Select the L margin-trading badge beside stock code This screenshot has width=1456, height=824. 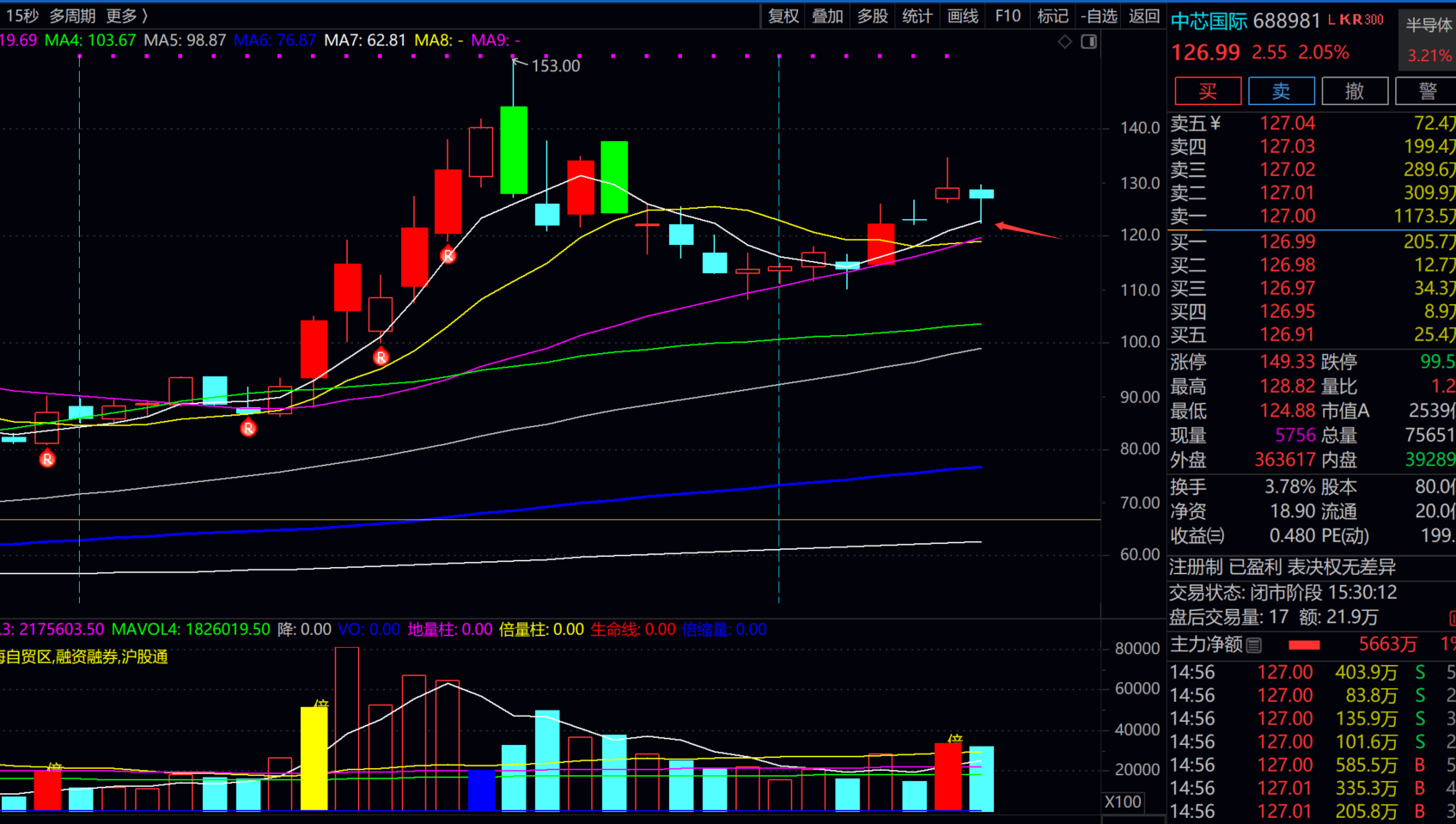(x=1332, y=20)
